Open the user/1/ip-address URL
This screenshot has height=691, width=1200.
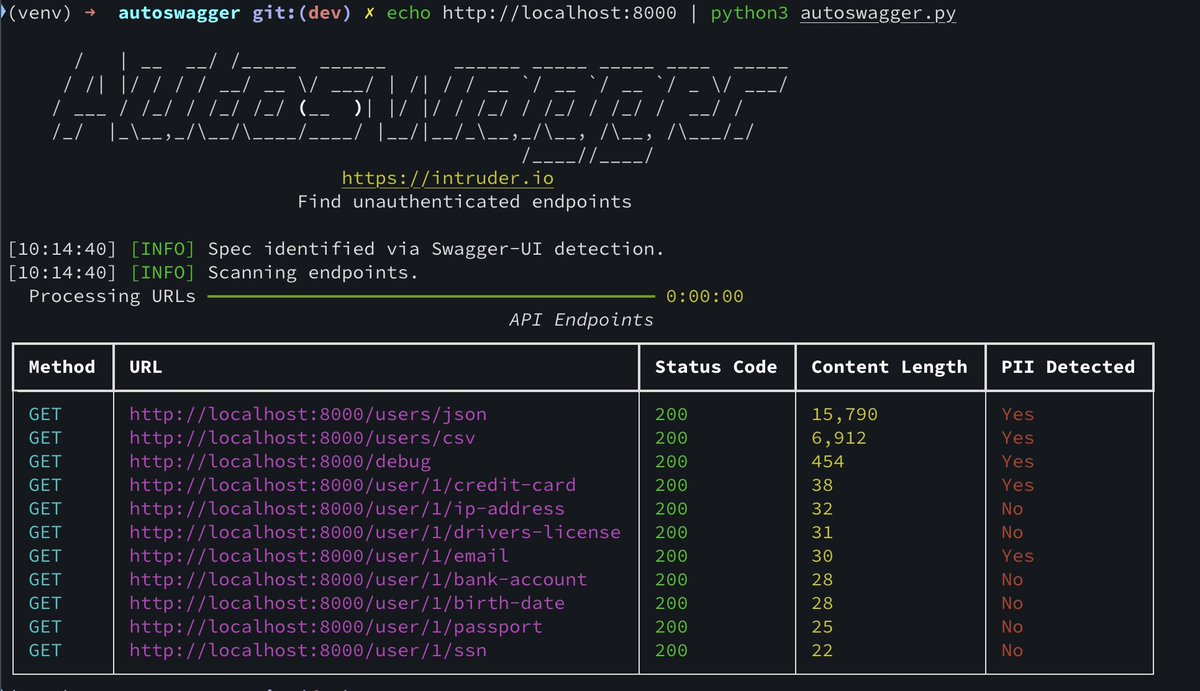click(x=346, y=509)
